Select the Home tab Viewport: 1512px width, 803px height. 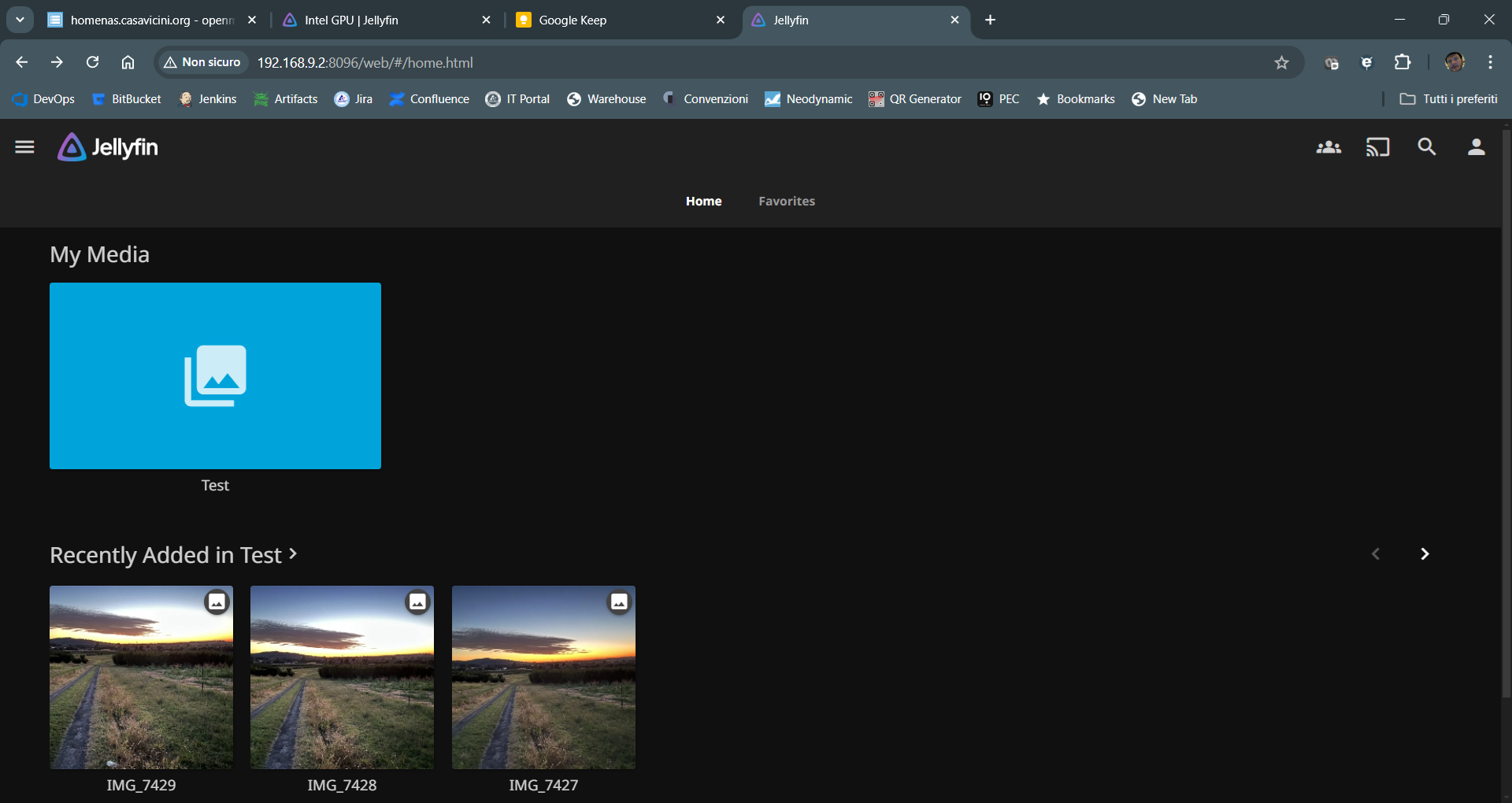[x=703, y=202]
